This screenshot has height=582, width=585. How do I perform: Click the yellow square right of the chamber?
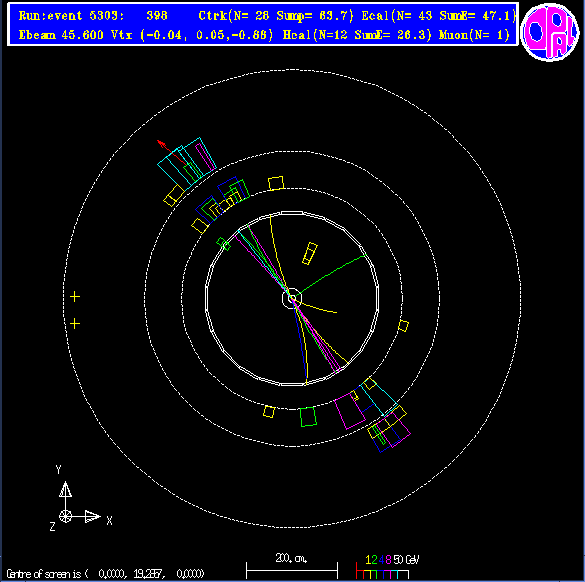[x=403, y=326]
